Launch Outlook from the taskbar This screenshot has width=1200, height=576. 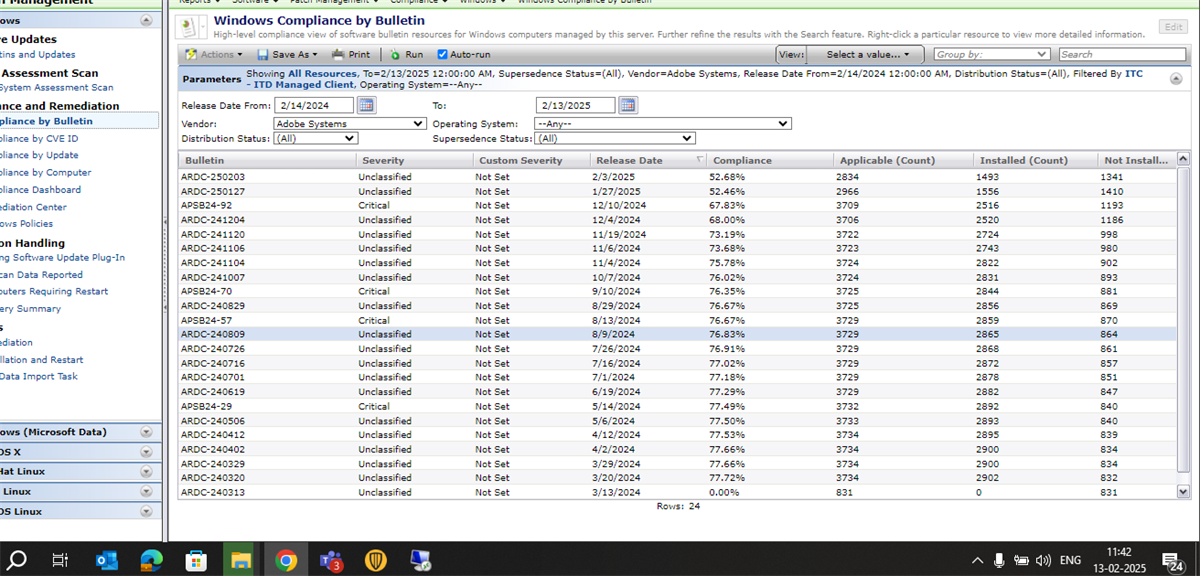106,560
